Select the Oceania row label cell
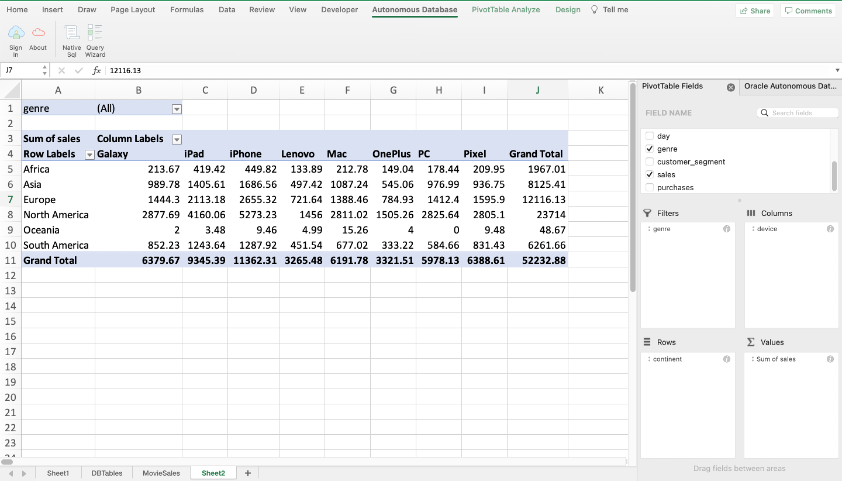This screenshot has width=842, height=482. pos(58,230)
